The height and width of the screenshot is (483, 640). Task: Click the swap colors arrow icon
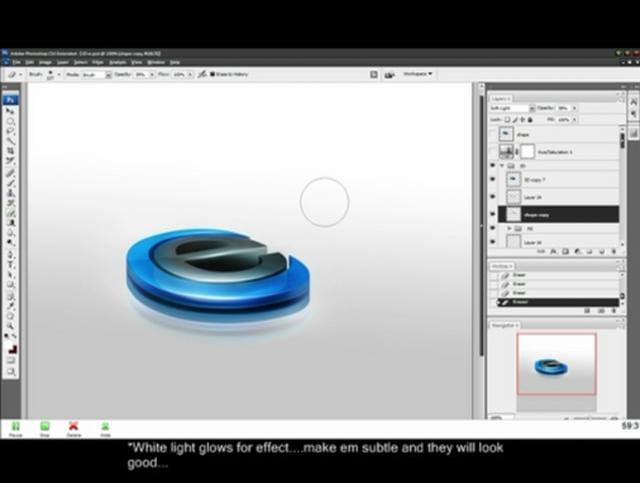(14, 337)
